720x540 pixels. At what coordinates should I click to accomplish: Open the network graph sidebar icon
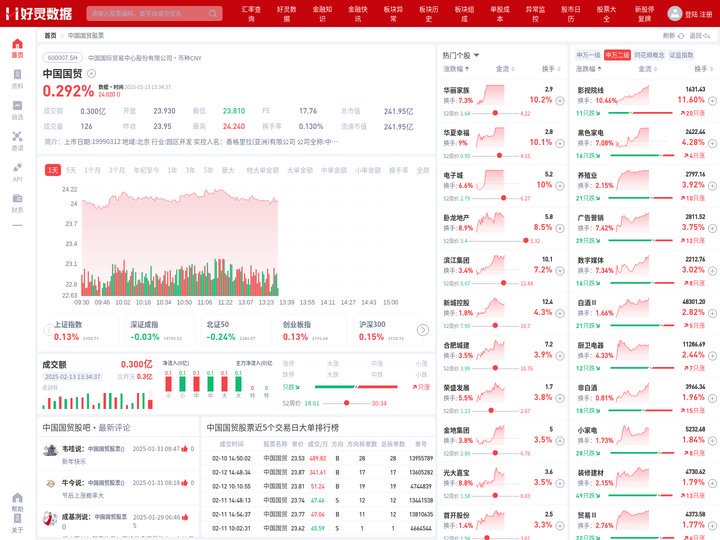pos(17,141)
